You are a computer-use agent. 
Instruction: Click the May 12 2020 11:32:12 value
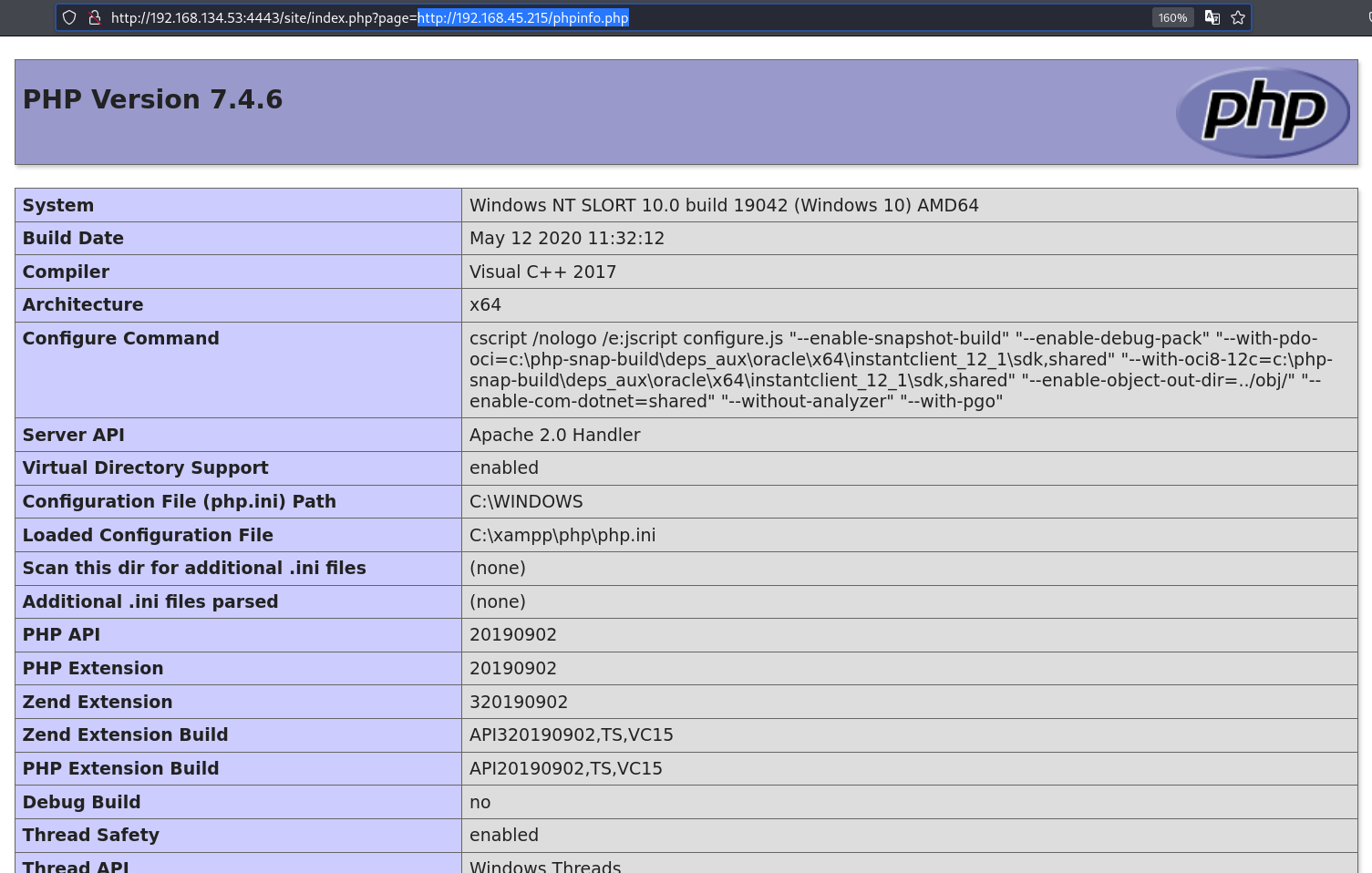click(567, 238)
